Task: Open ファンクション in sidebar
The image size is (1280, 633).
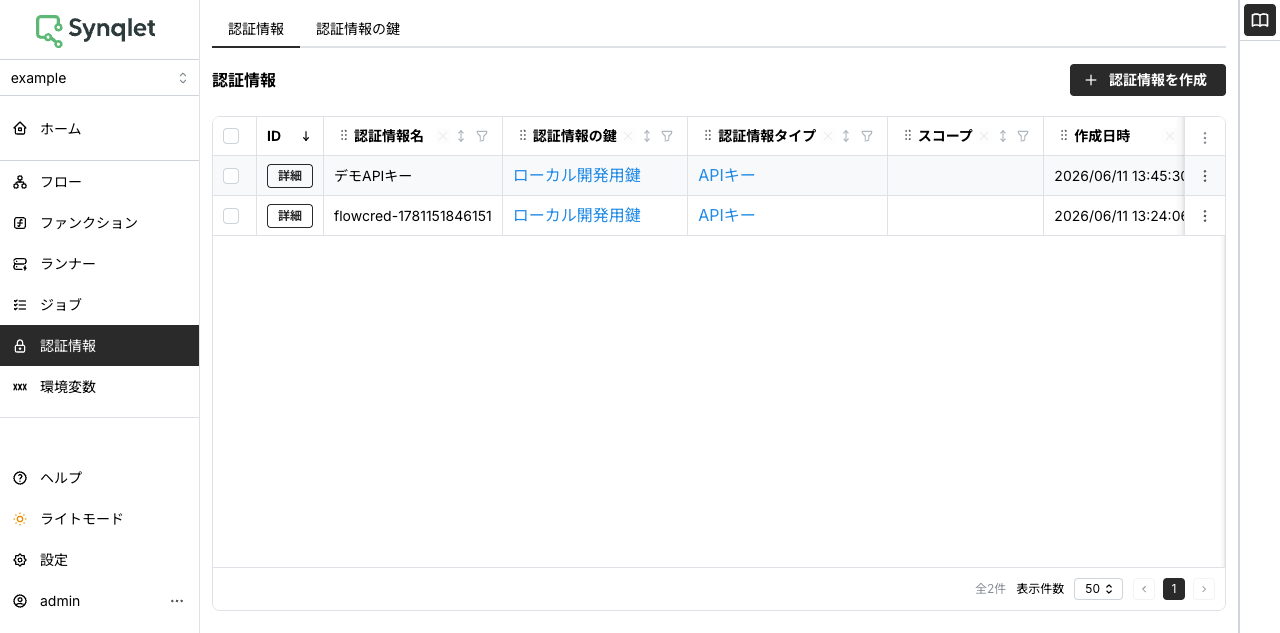Action: pyautogui.click(x=100, y=223)
